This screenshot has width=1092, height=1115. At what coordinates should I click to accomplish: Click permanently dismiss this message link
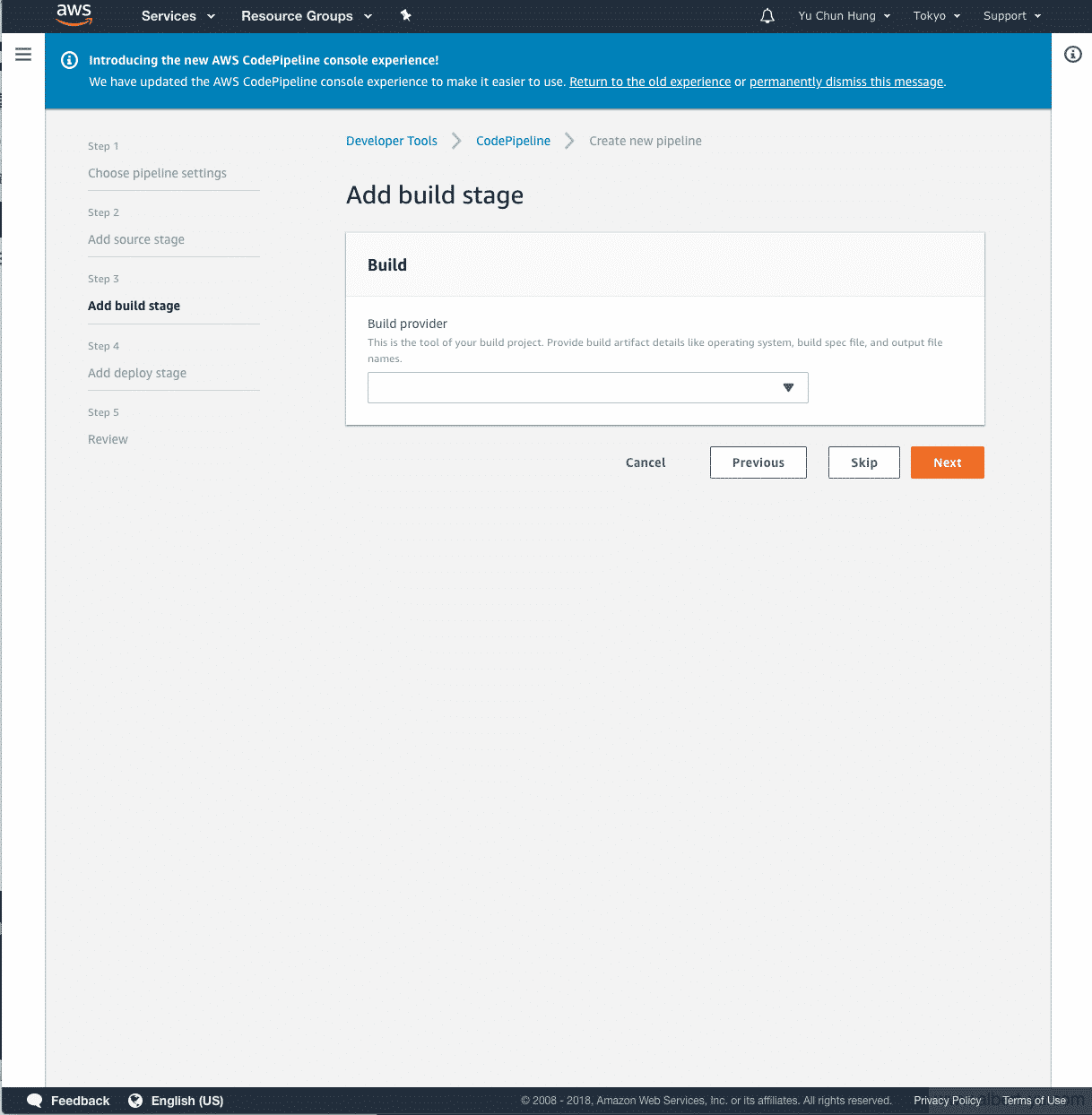(x=846, y=82)
